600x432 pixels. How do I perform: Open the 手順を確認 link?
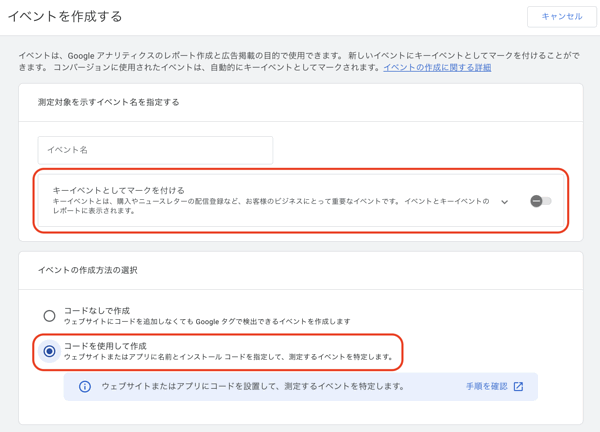[486, 386]
